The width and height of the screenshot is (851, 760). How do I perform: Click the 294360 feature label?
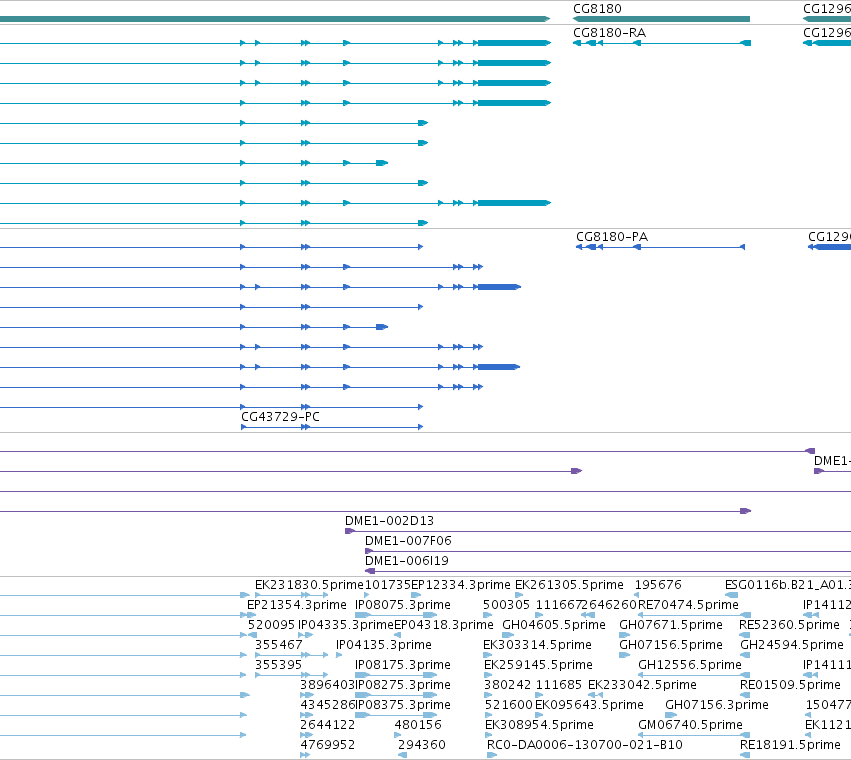pyautogui.click(x=422, y=745)
